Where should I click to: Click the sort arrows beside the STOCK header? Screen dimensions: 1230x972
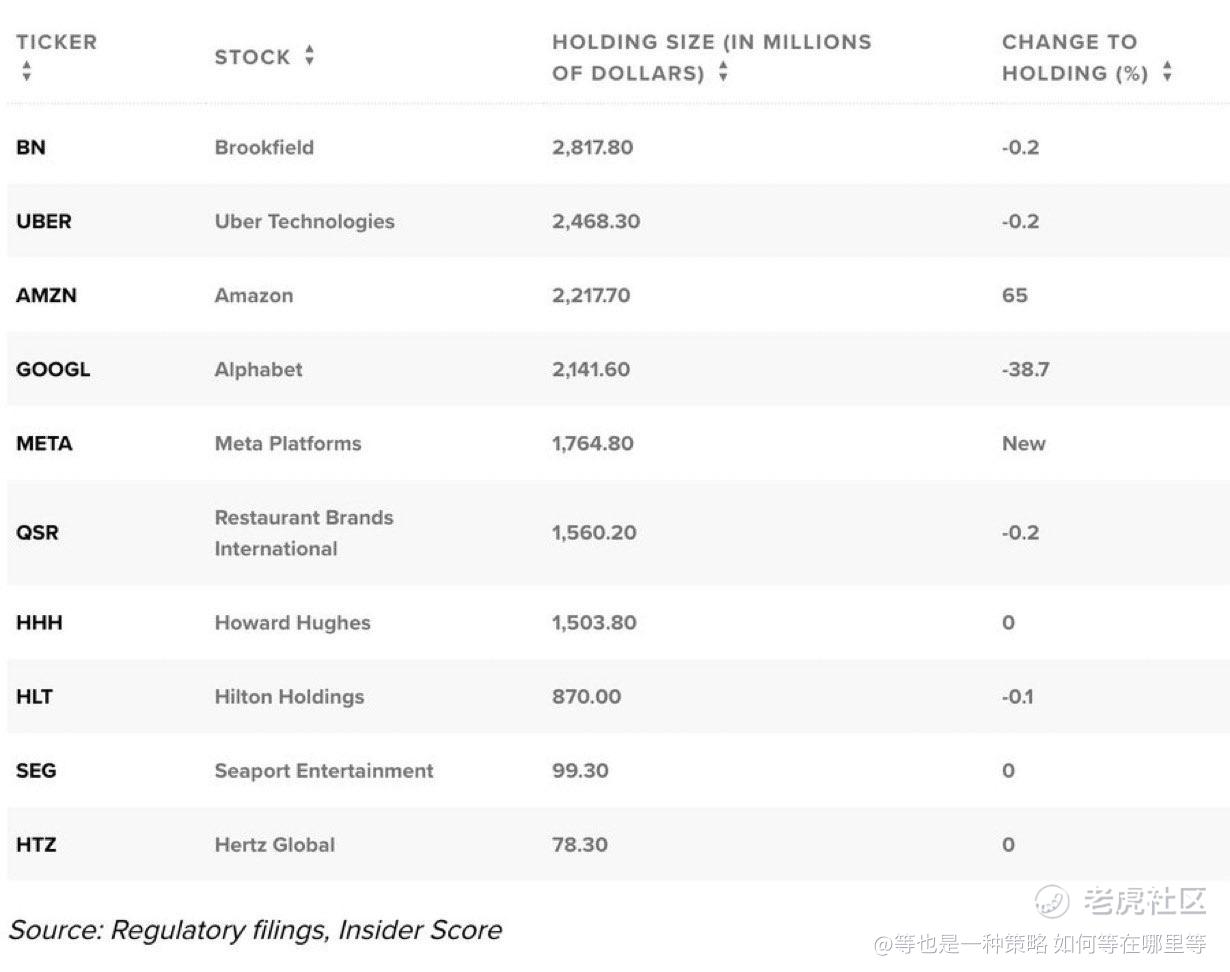(x=310, y=56)
